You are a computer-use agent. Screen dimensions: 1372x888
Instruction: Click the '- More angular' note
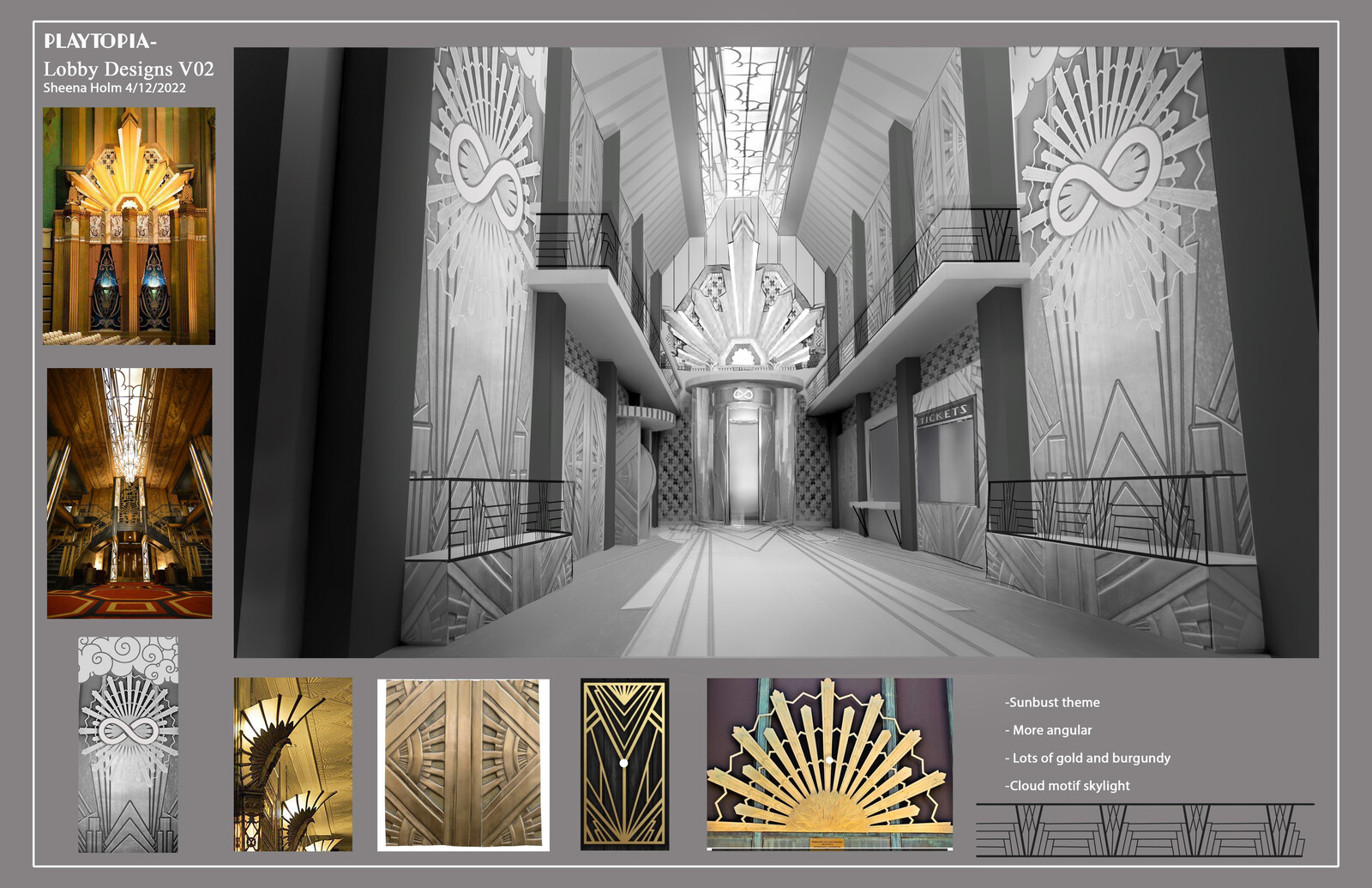click(x=1049, y=730)
